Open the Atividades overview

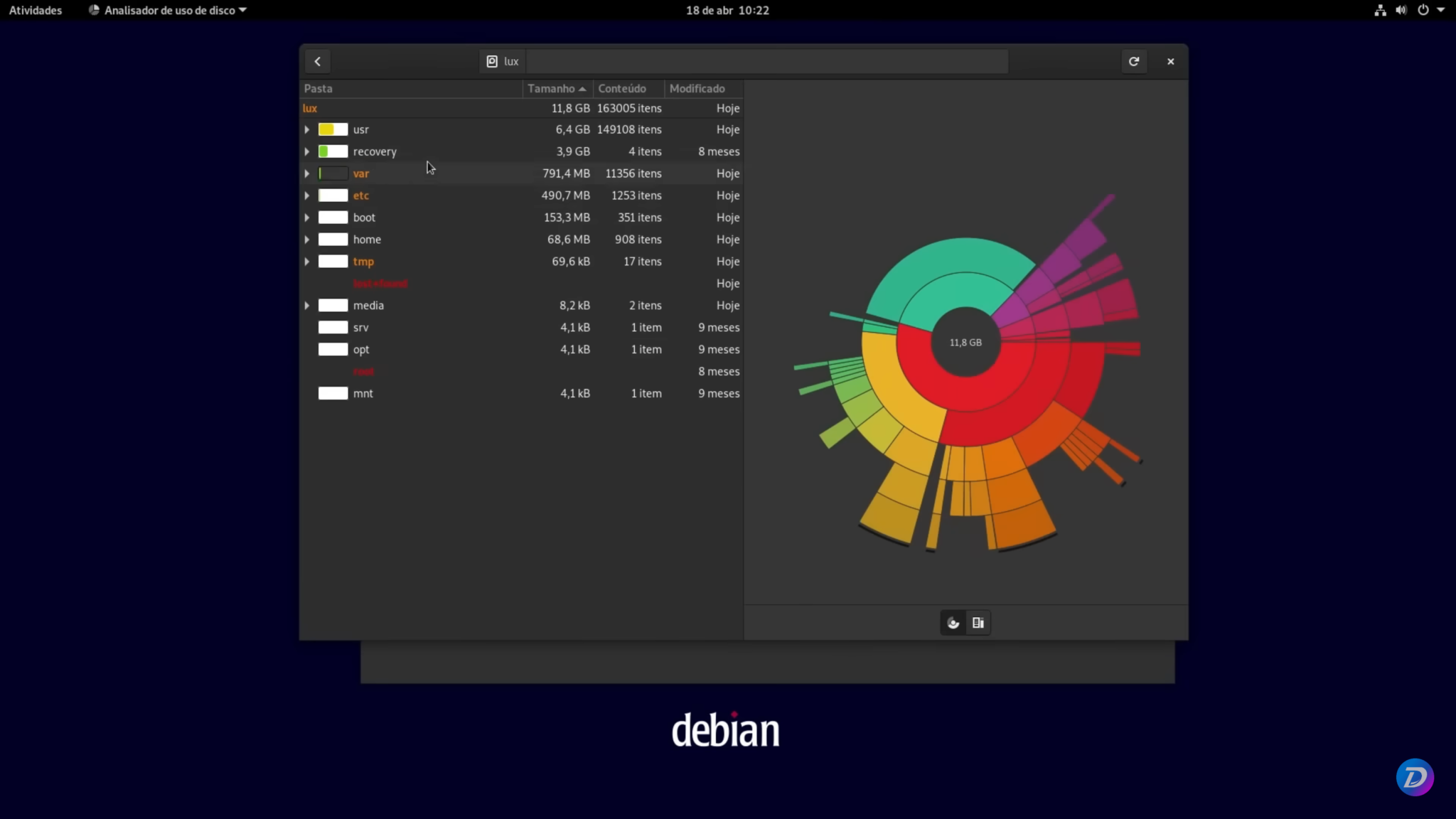click(x=36, y=10)
